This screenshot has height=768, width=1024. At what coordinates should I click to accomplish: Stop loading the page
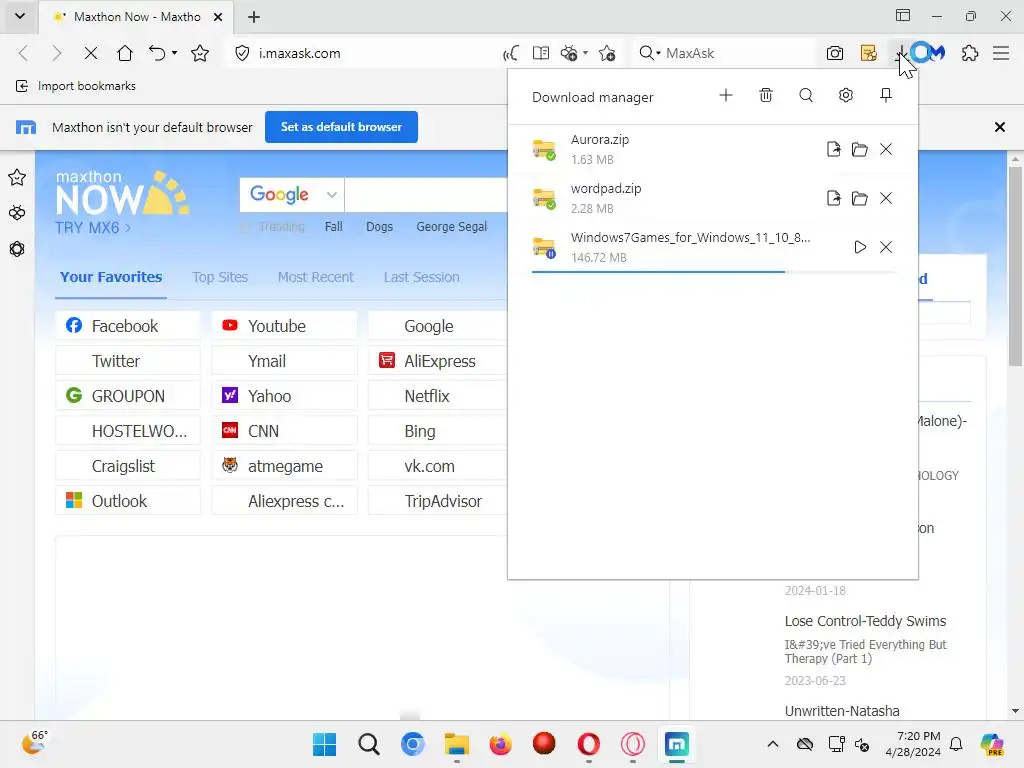coord(91,53)
